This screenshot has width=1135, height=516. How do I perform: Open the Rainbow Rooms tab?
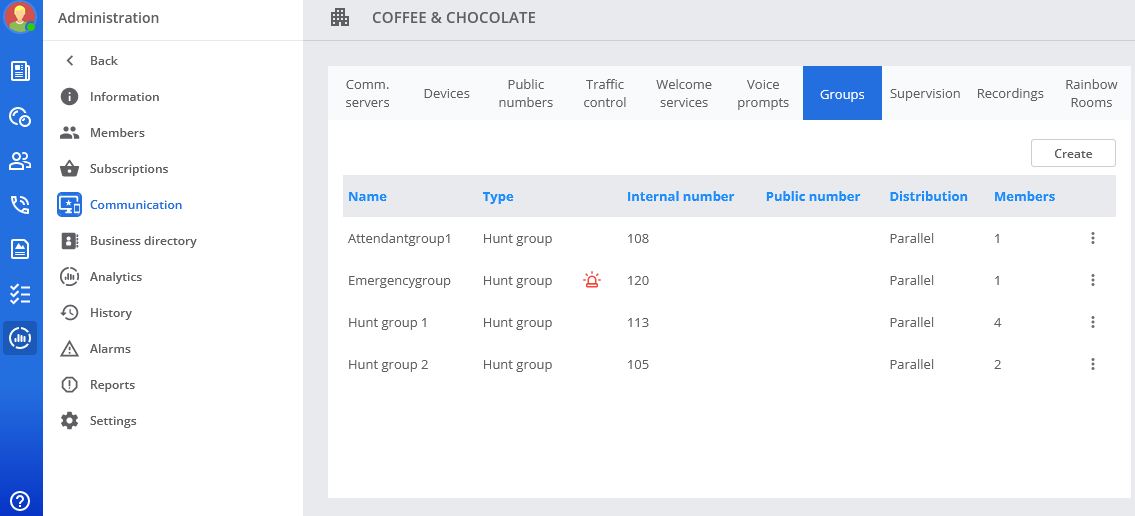tap(1091, 93)
